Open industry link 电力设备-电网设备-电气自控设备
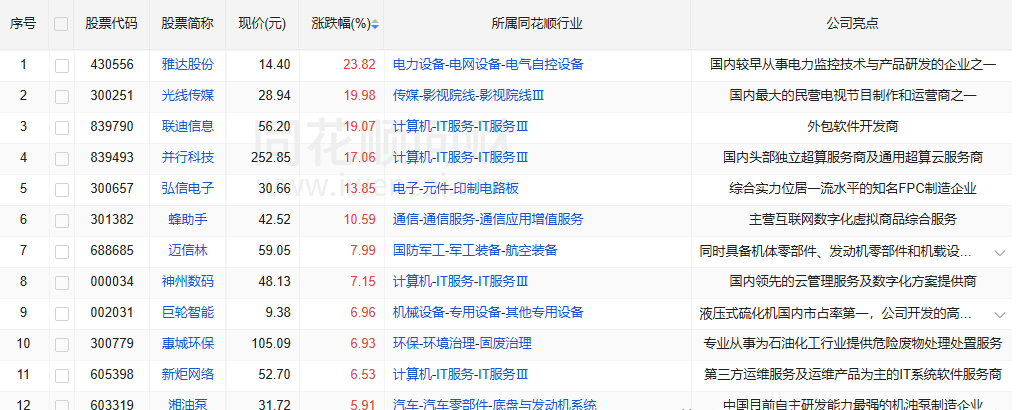1016x410 pixels. coord(488,64)
